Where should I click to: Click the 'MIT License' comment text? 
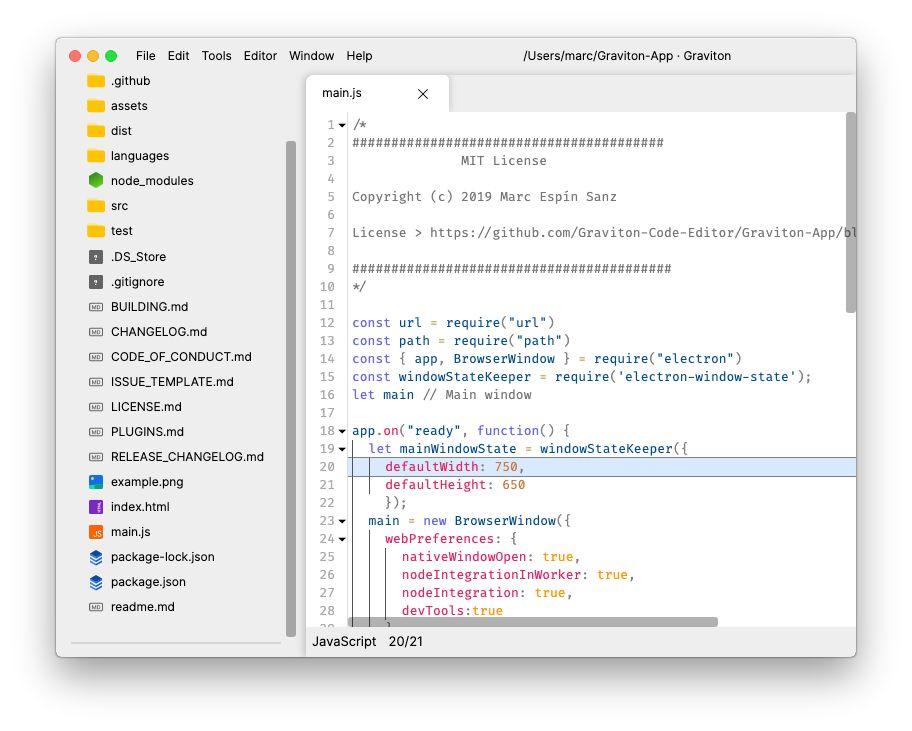[504, 161]
